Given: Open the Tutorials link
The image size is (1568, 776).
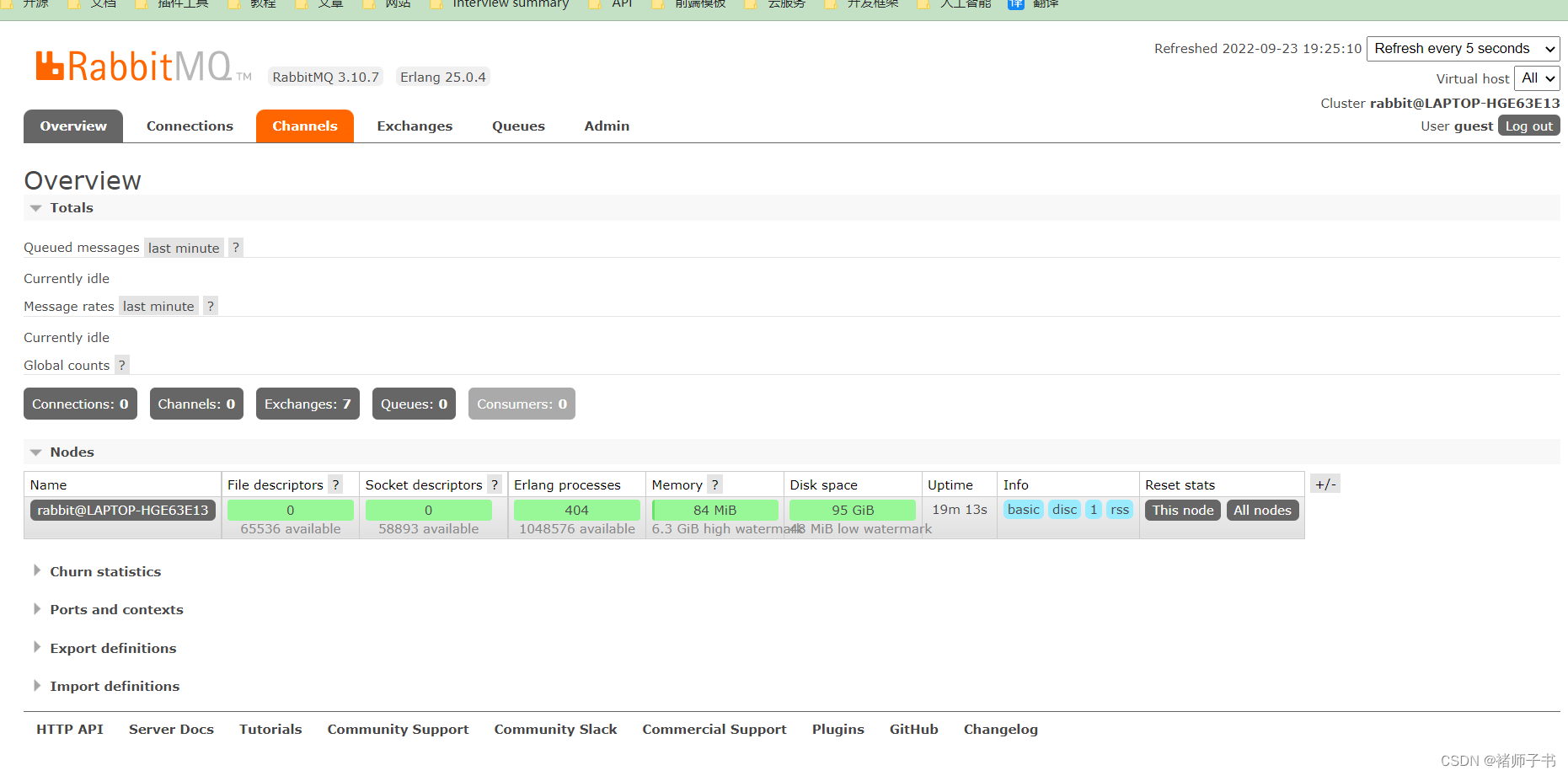Looking at the screenshot, I should click(x=270, y=729).
